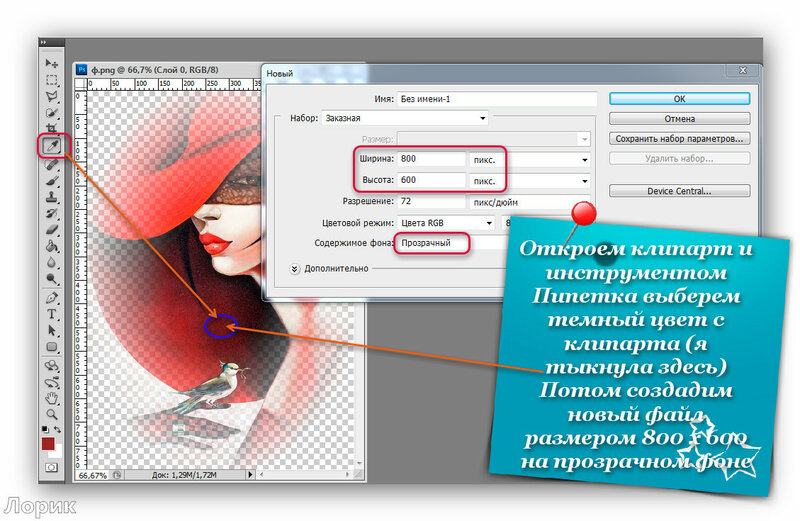Expand the Дополнительно section
The height and width of the screenshot is (521, 800).
[294, 269]
